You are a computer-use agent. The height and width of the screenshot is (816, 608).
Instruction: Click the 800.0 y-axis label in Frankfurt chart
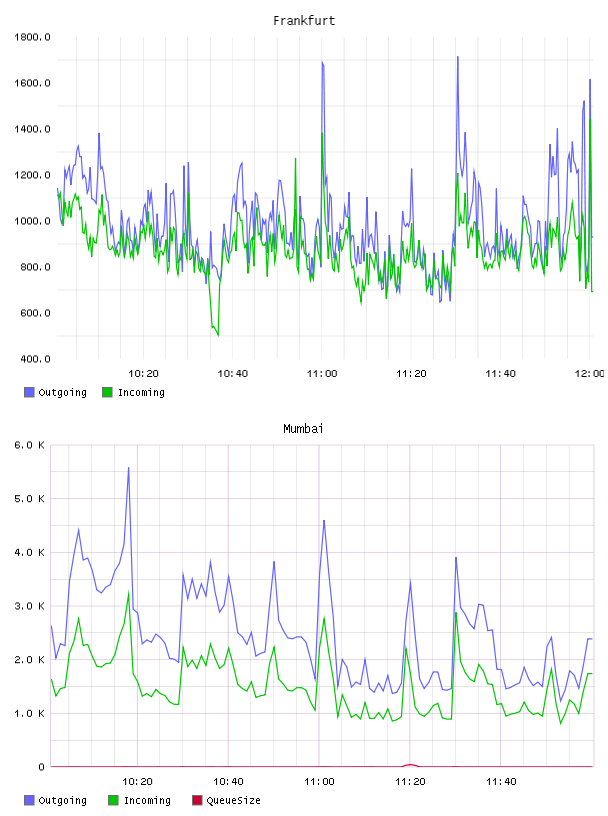(x=35, y=267)
